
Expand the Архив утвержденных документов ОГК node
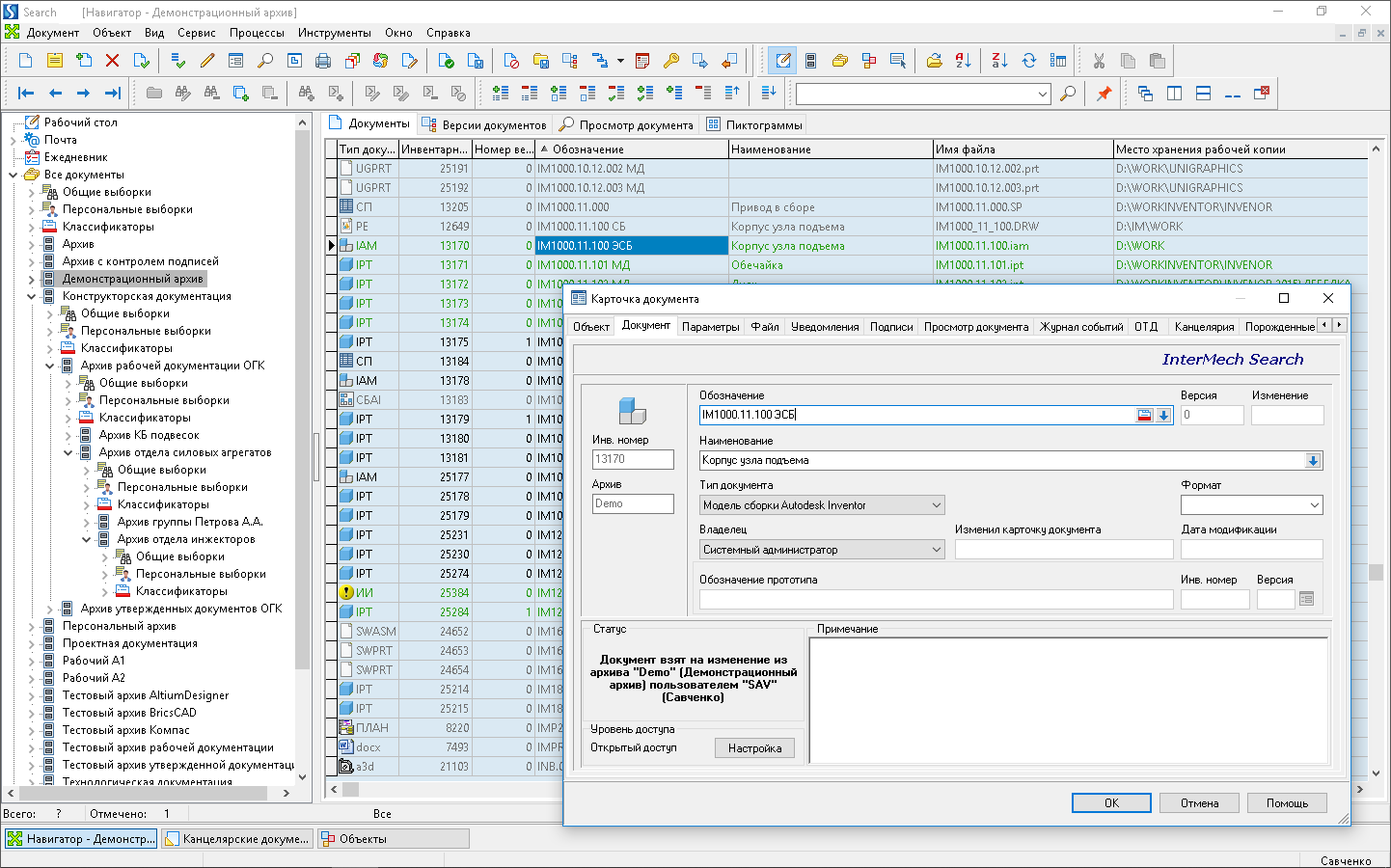pos(50,610)
